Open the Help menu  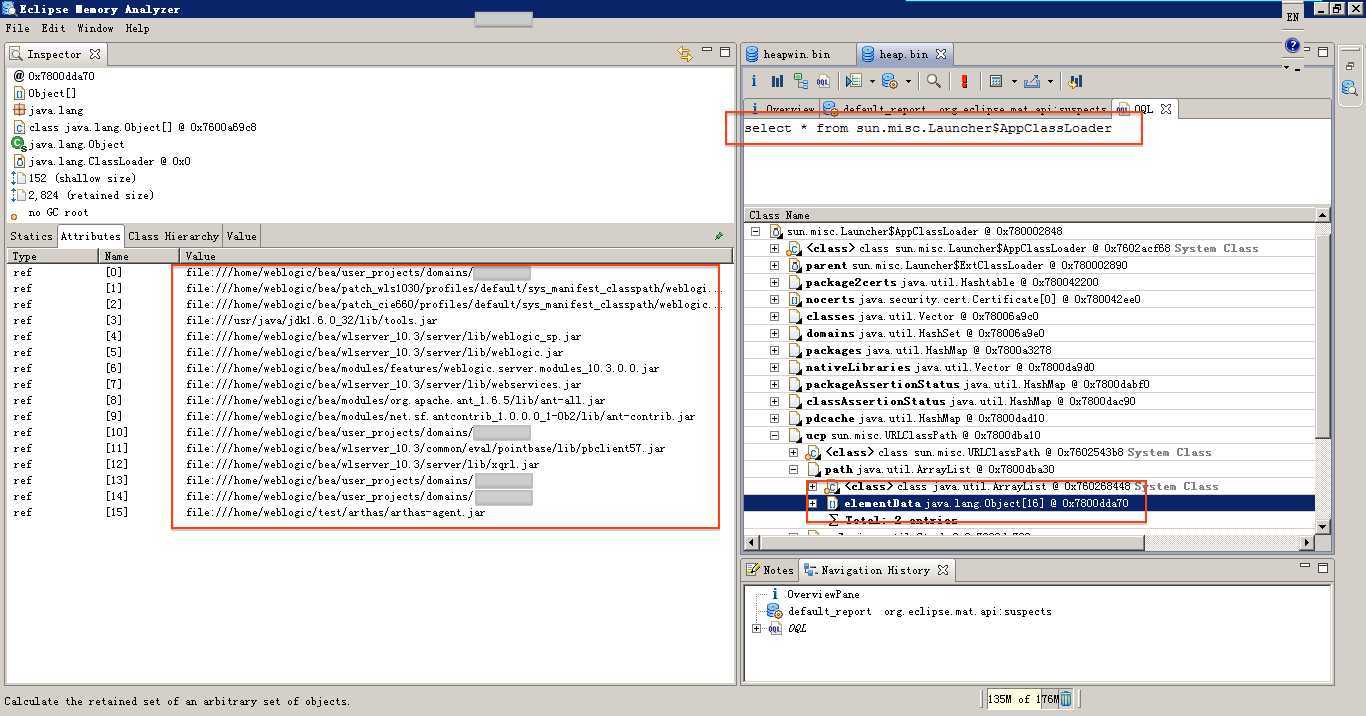(x=137, y=28)
